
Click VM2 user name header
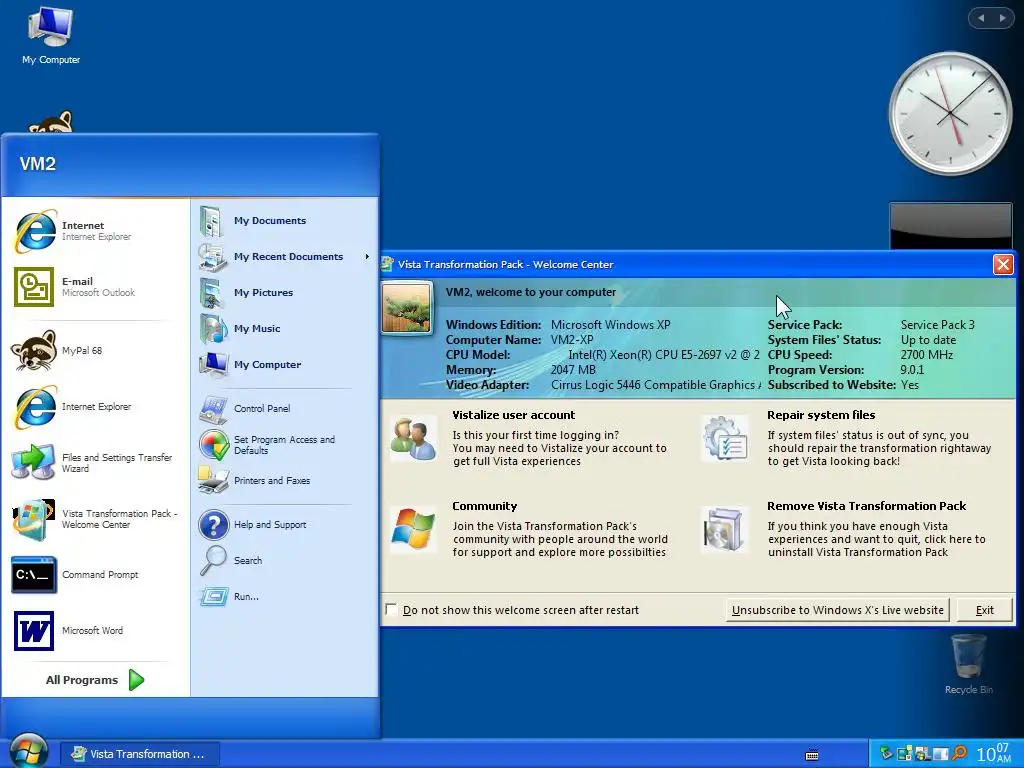coord(38,163)
